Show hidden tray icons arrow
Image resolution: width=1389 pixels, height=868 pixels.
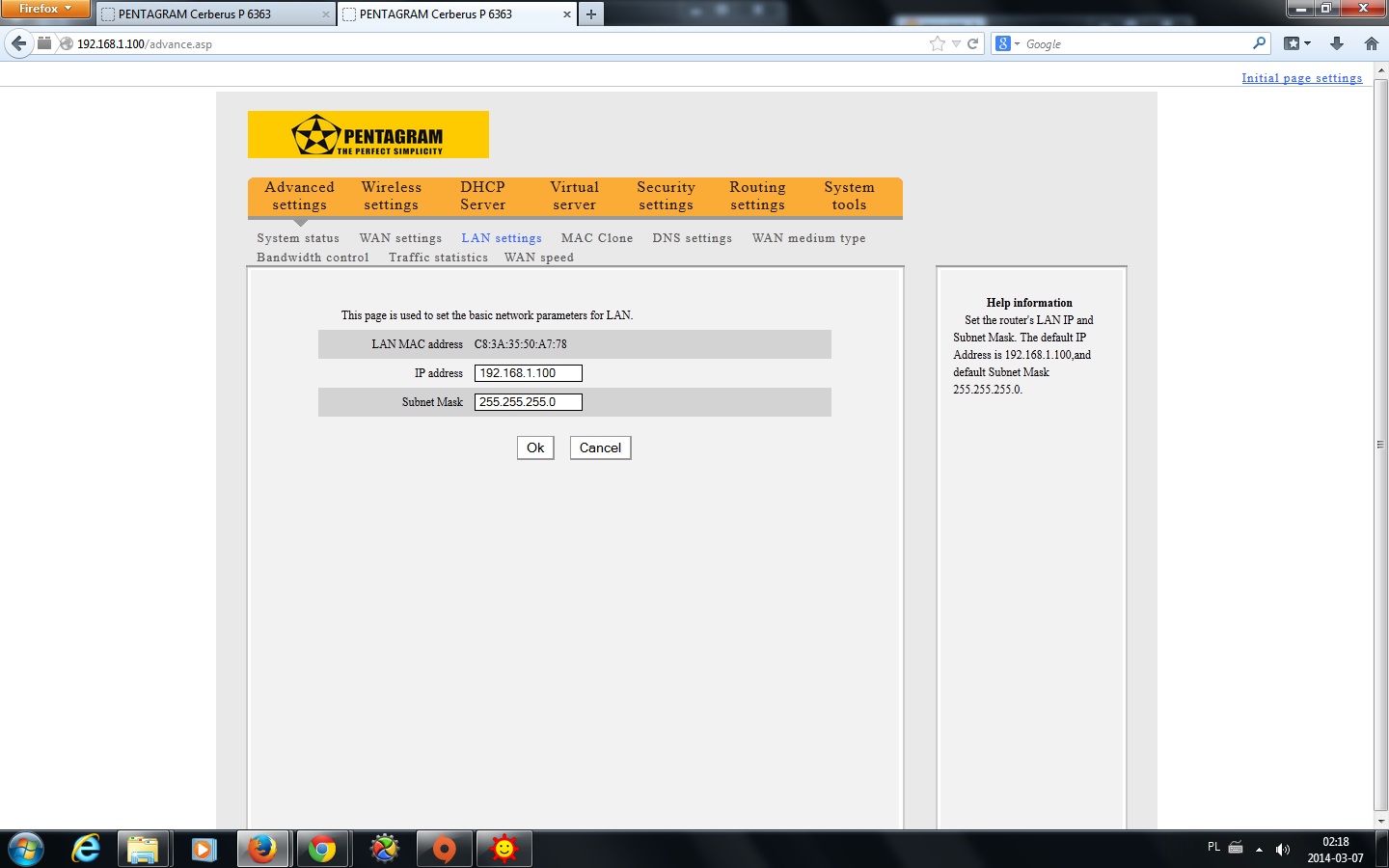[x=1259, y=850]
